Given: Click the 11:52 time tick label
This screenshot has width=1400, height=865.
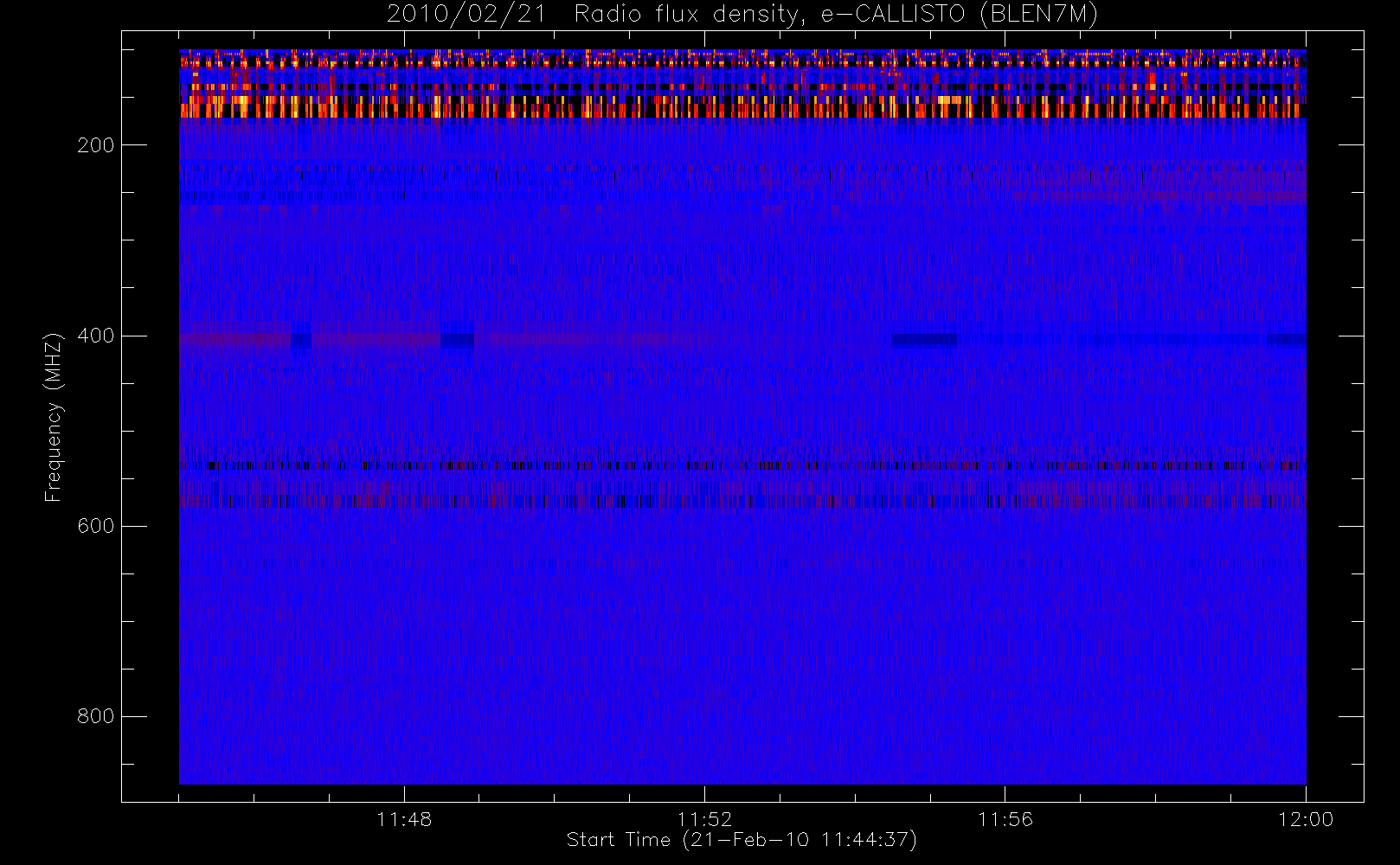Looking at the screenshot, I should (x=704, y=819).
